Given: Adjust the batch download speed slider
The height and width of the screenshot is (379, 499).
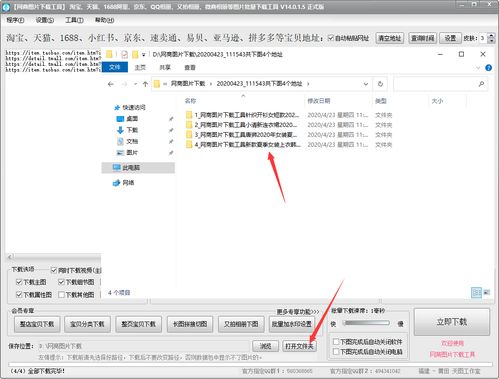Looking at the screenshot, I should coord(367,323).
